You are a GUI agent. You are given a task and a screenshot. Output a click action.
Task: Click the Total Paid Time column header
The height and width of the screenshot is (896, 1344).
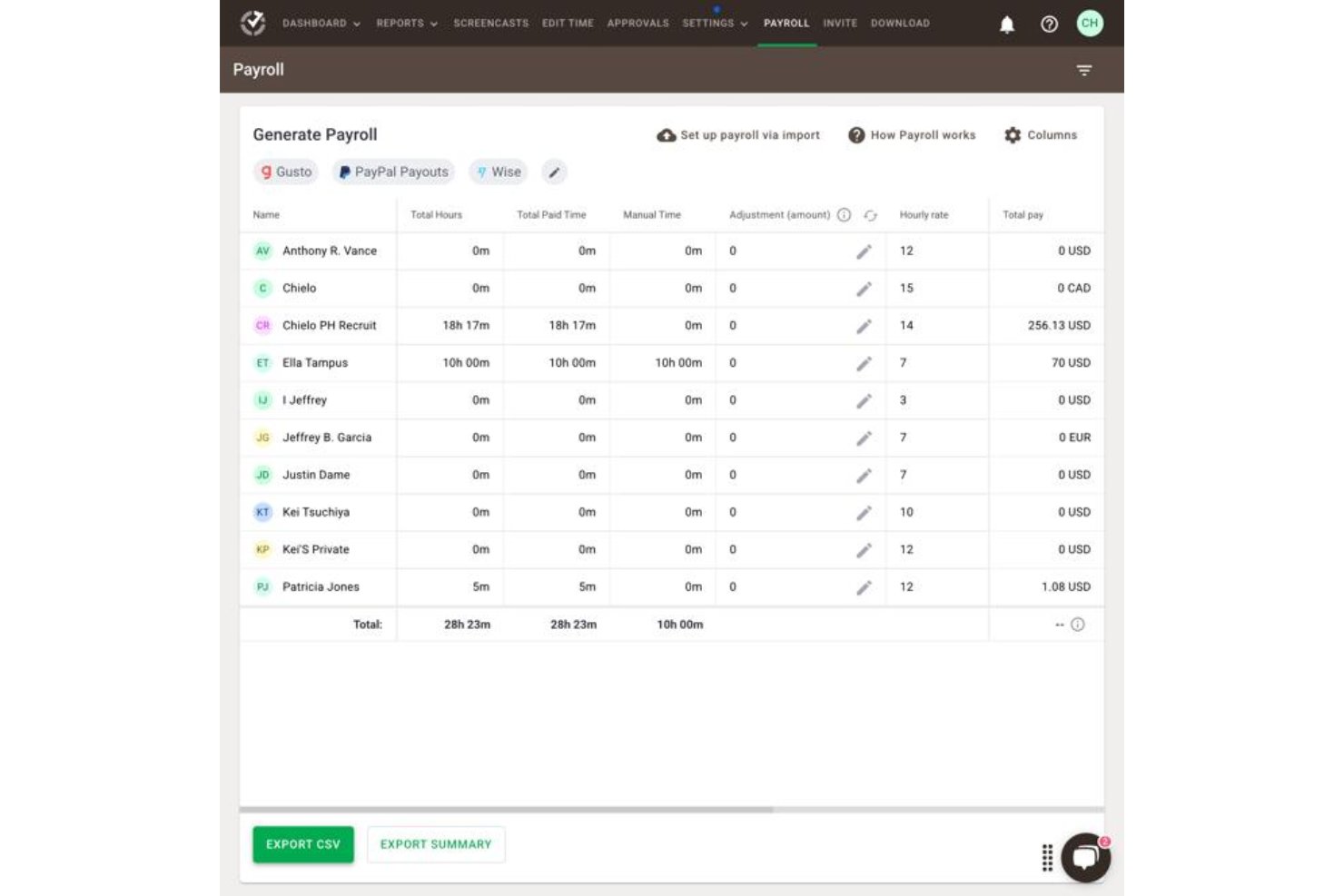[x=551, y=215]
